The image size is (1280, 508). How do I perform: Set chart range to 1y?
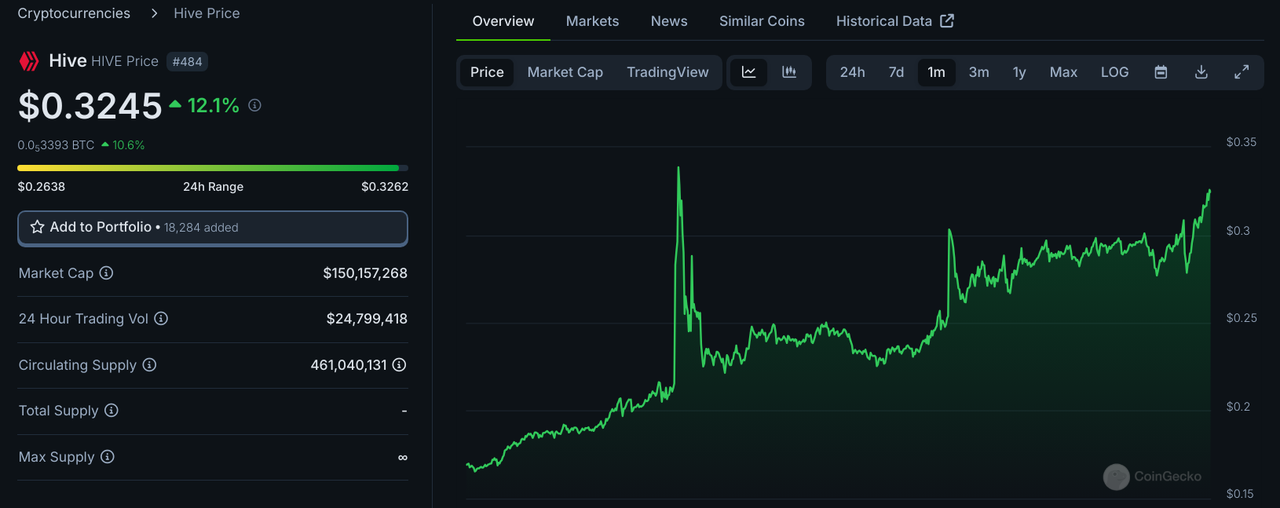click(1019, 72)
